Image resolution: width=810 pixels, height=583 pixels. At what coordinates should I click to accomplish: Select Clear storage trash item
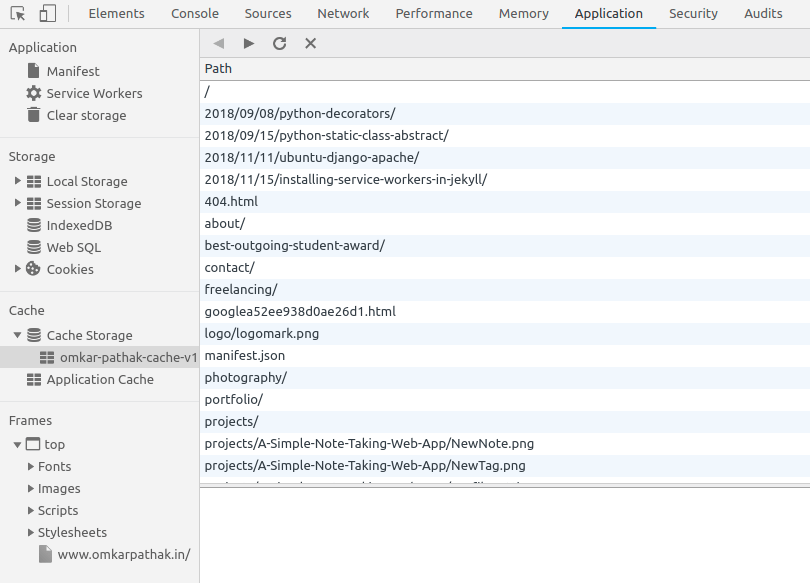coord(86,115)
